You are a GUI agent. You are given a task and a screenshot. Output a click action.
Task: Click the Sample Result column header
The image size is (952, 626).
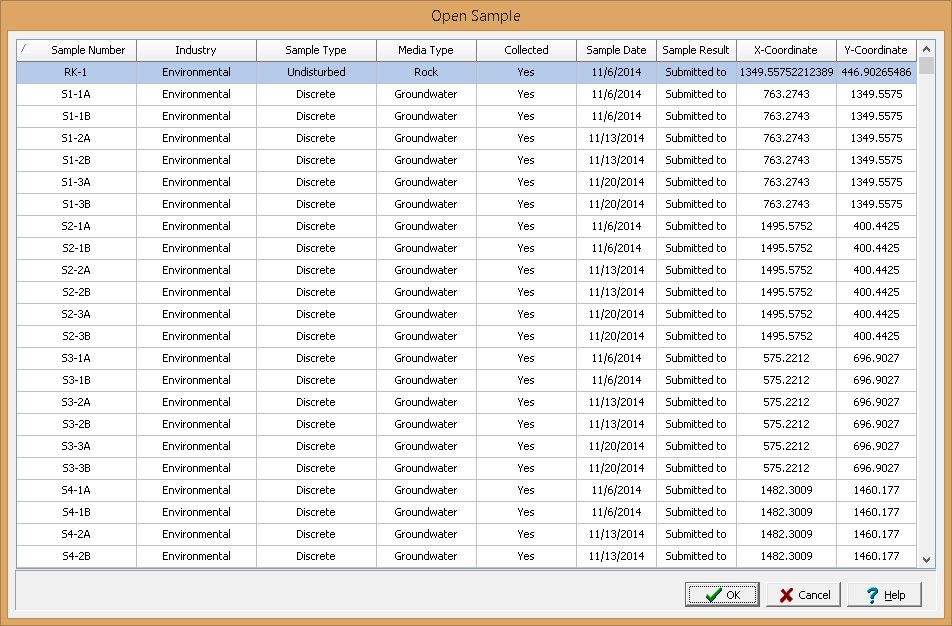pyautogui.click(x=696, y=50)
